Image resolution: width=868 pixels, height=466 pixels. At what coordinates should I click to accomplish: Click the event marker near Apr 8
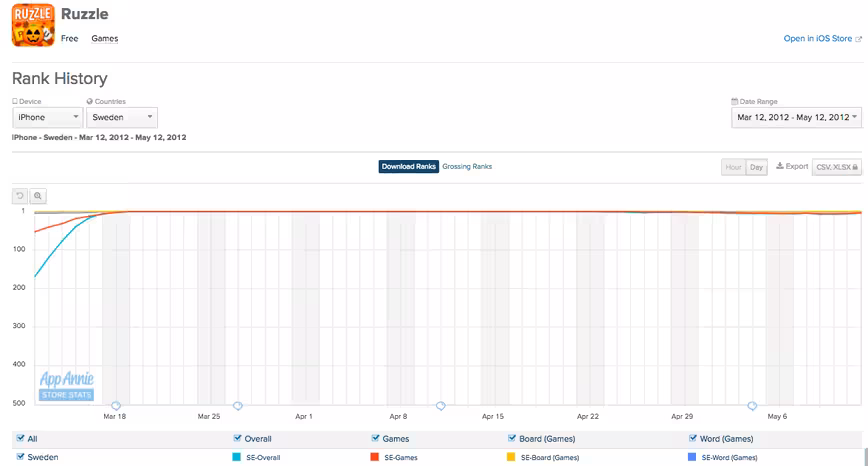(x=441, y=406)
